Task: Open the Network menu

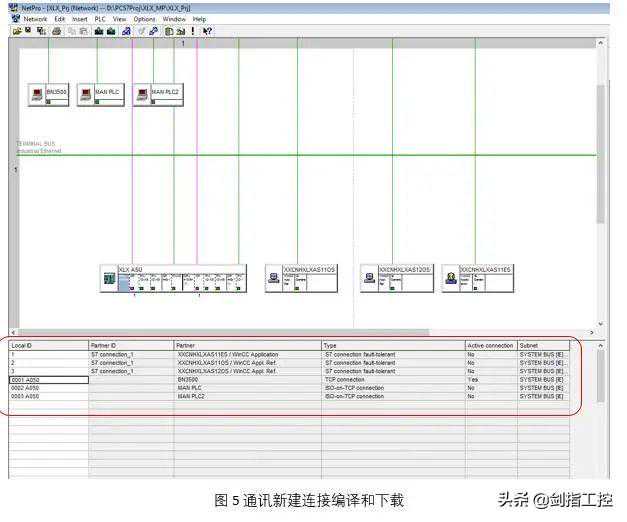Action: tap(35, 19)
